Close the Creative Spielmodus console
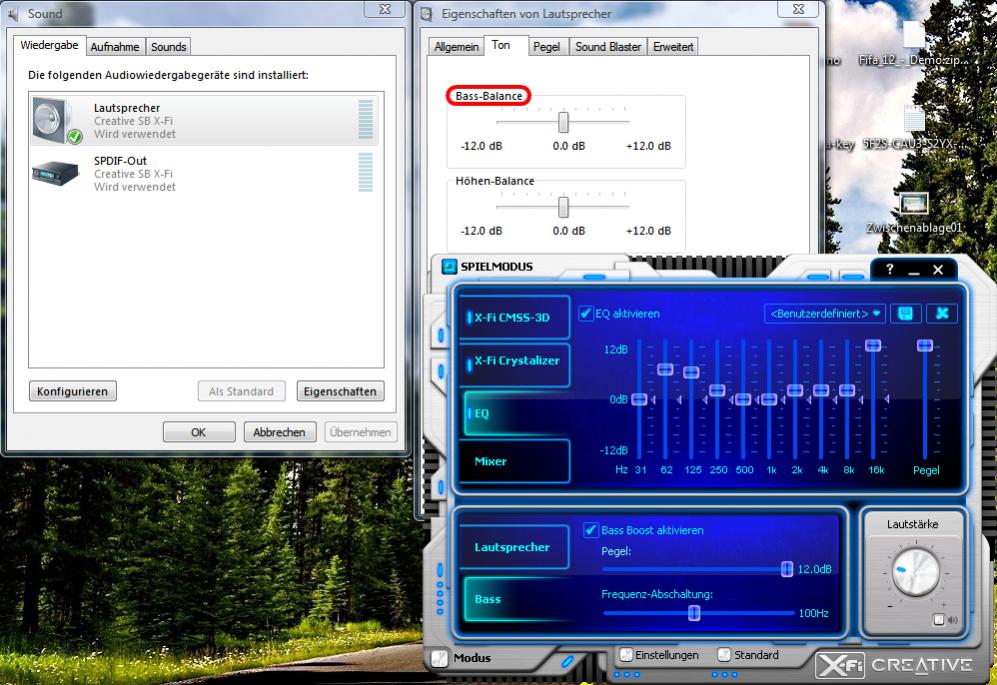 coord(938,270)
